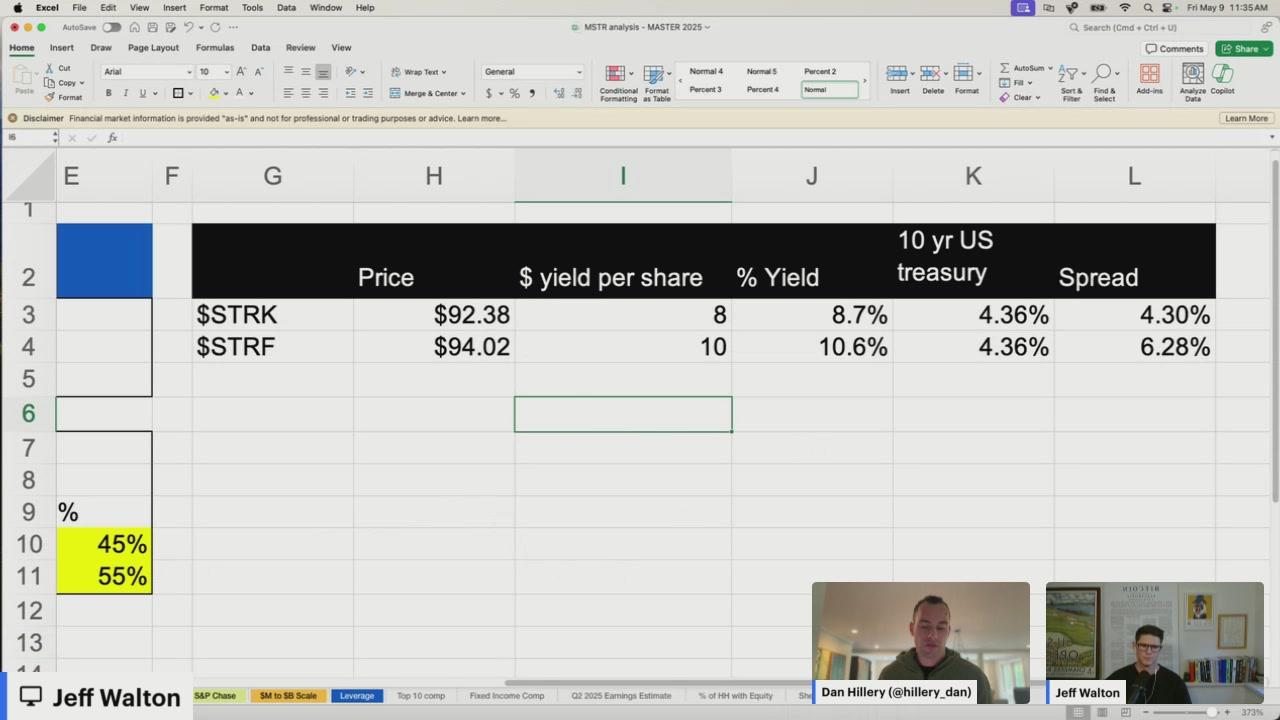Apply comma style format
1280x720 pixels.
[531, 93]
